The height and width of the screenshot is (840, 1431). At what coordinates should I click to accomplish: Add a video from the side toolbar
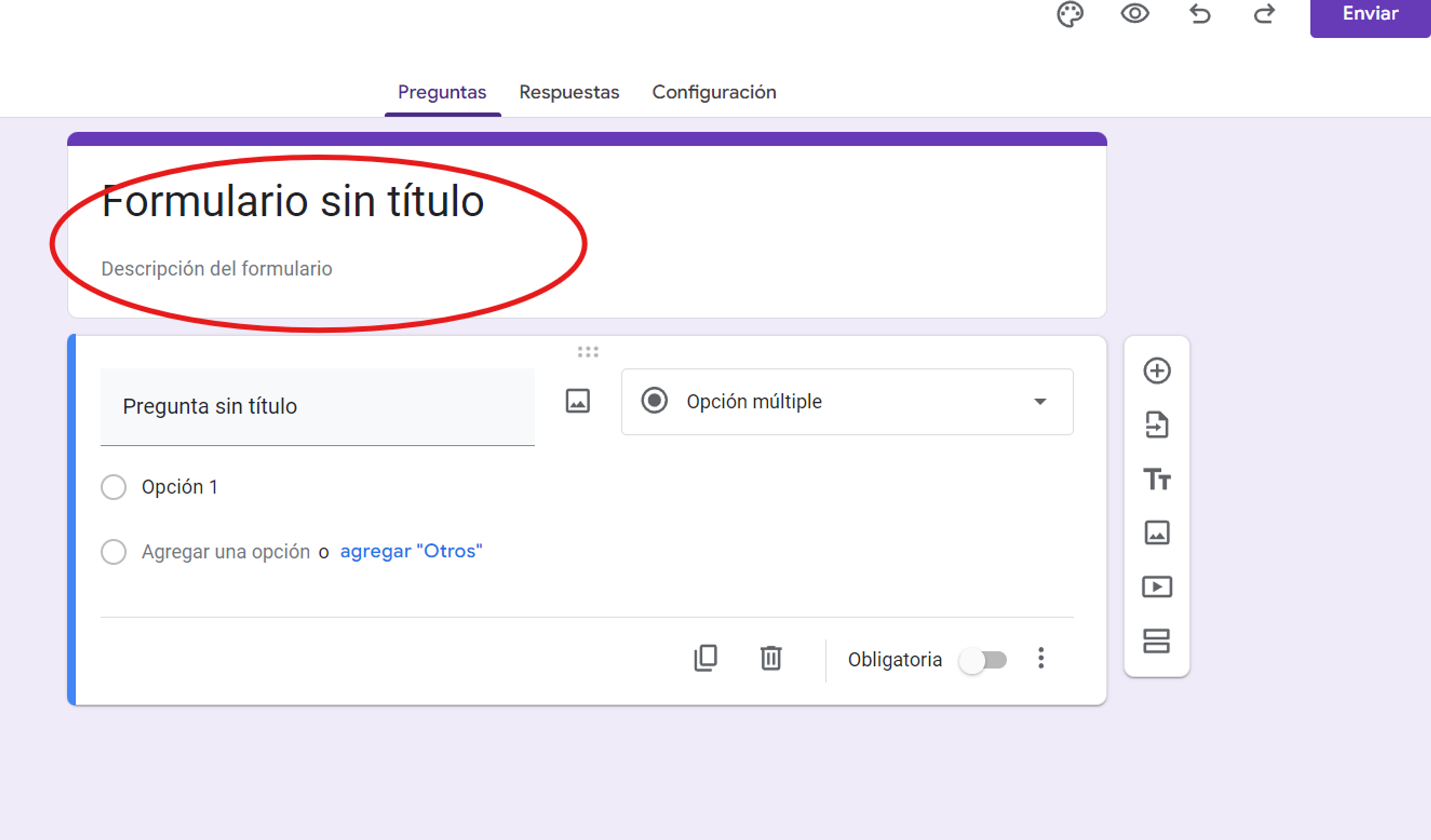click(x=1157, y=587)
